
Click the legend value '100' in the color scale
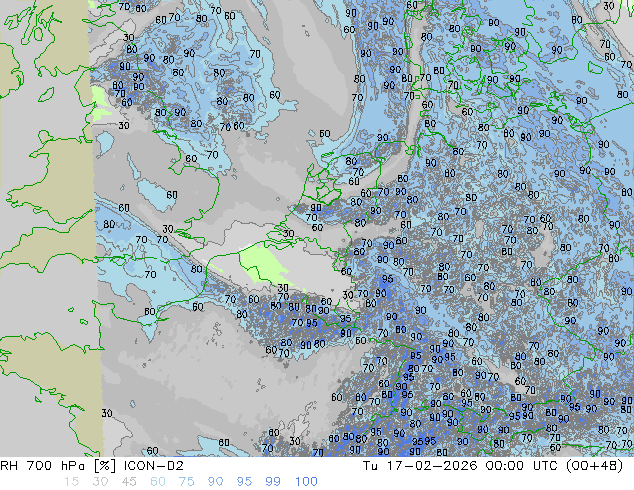(306, 482)
